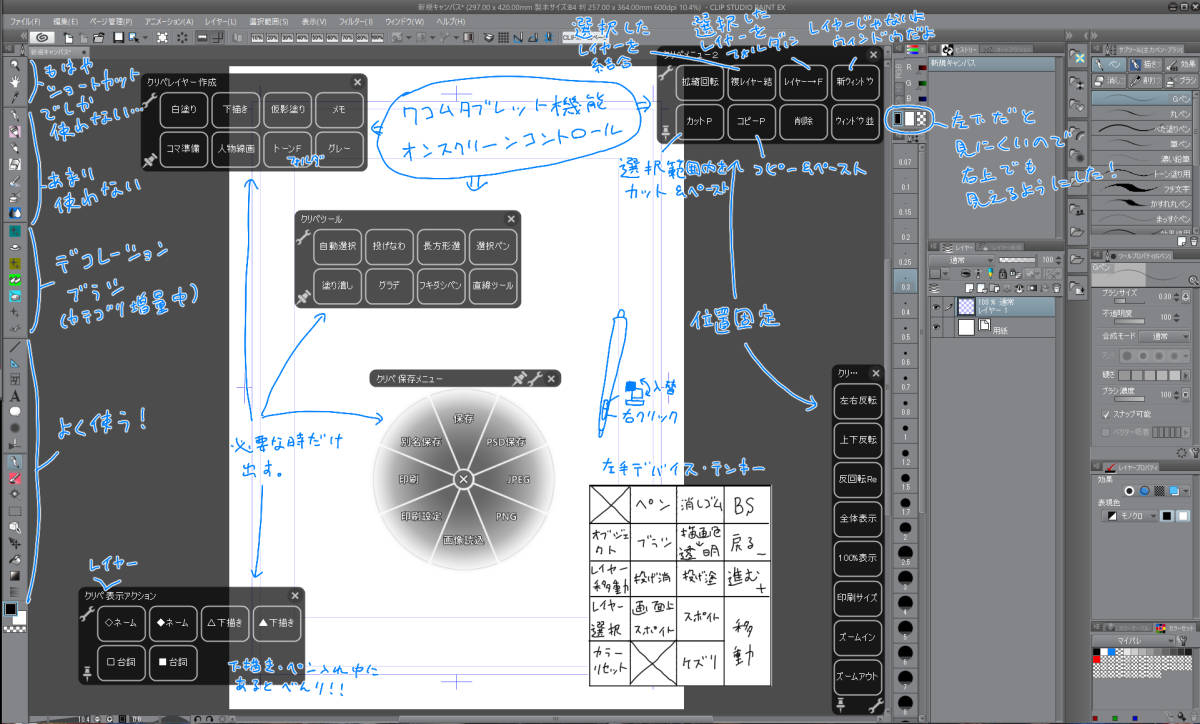Image resolution: width=1200 pixels, height=724 pixels.
Task: Click 保存 segment in radial menu
Action: pos(463,419)
